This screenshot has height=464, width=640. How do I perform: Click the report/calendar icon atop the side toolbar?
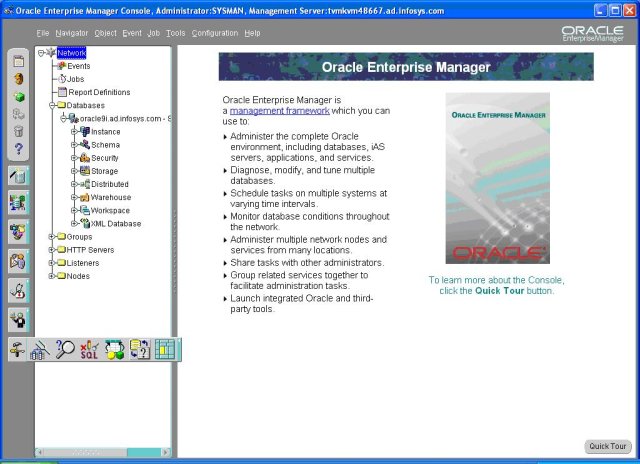(19, 62)
